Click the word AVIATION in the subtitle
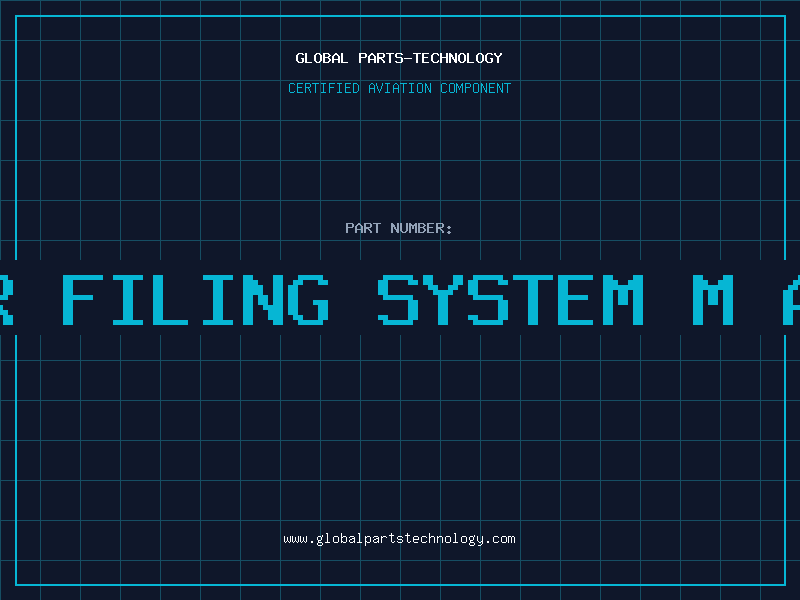Image resolution: width=800 pixels, height=600 pixels. 400,88
